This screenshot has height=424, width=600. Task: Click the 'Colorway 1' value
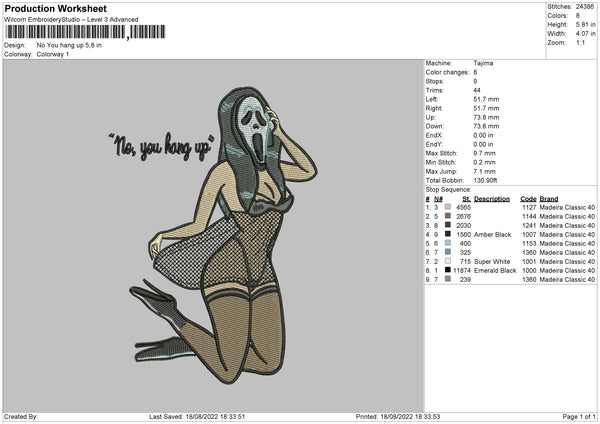53,54
